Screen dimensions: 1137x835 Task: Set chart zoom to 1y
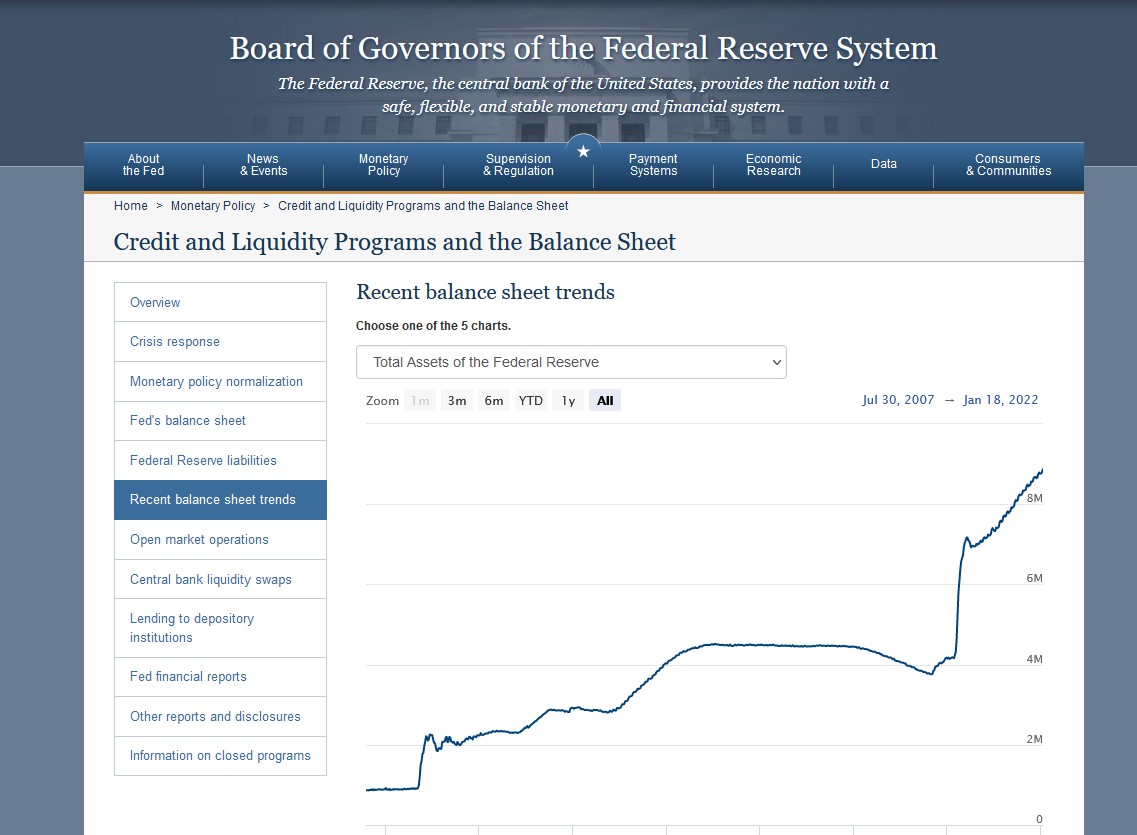(568, 400)
